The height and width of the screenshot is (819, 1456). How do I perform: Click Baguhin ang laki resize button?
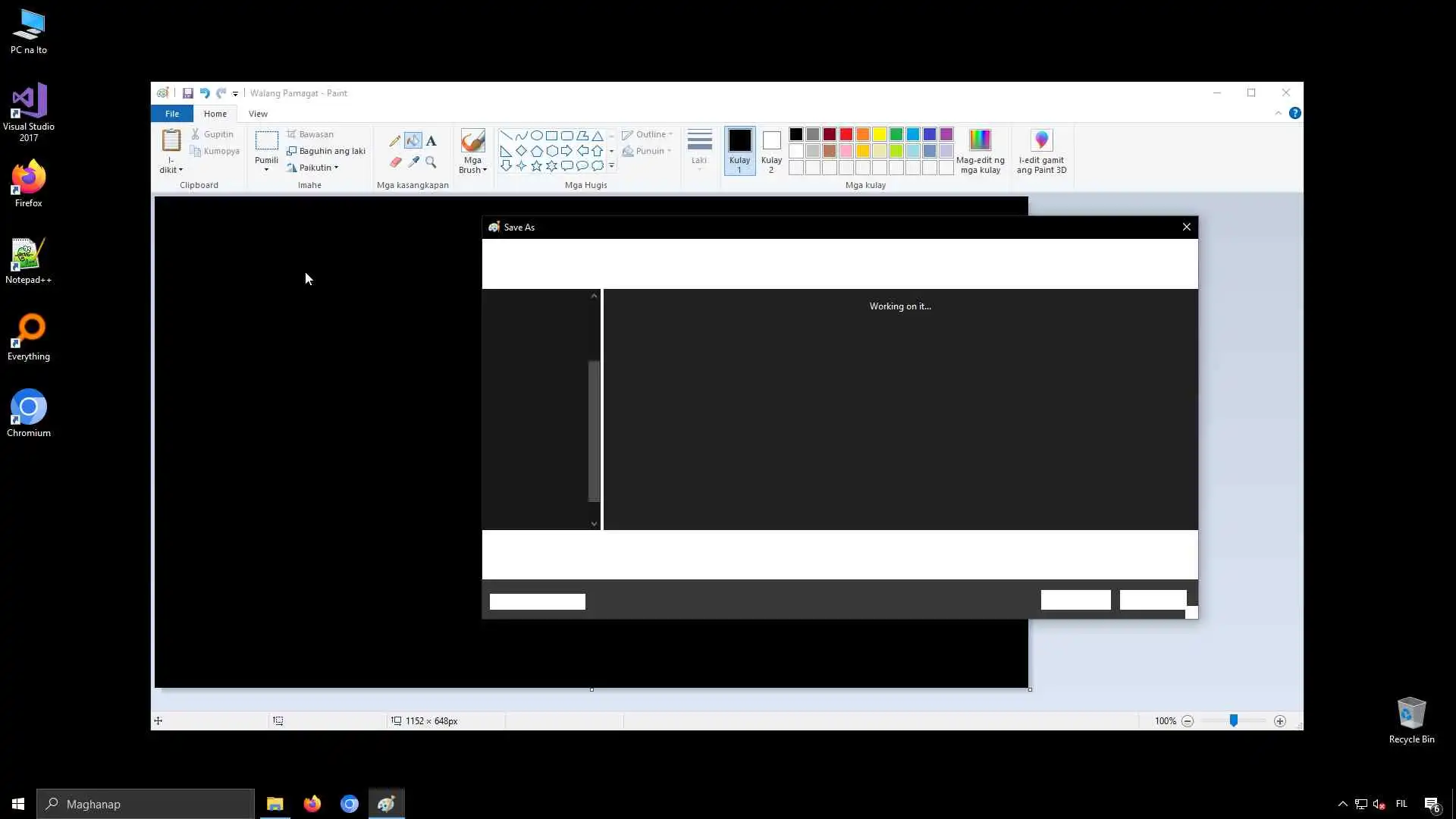point(326,151)
